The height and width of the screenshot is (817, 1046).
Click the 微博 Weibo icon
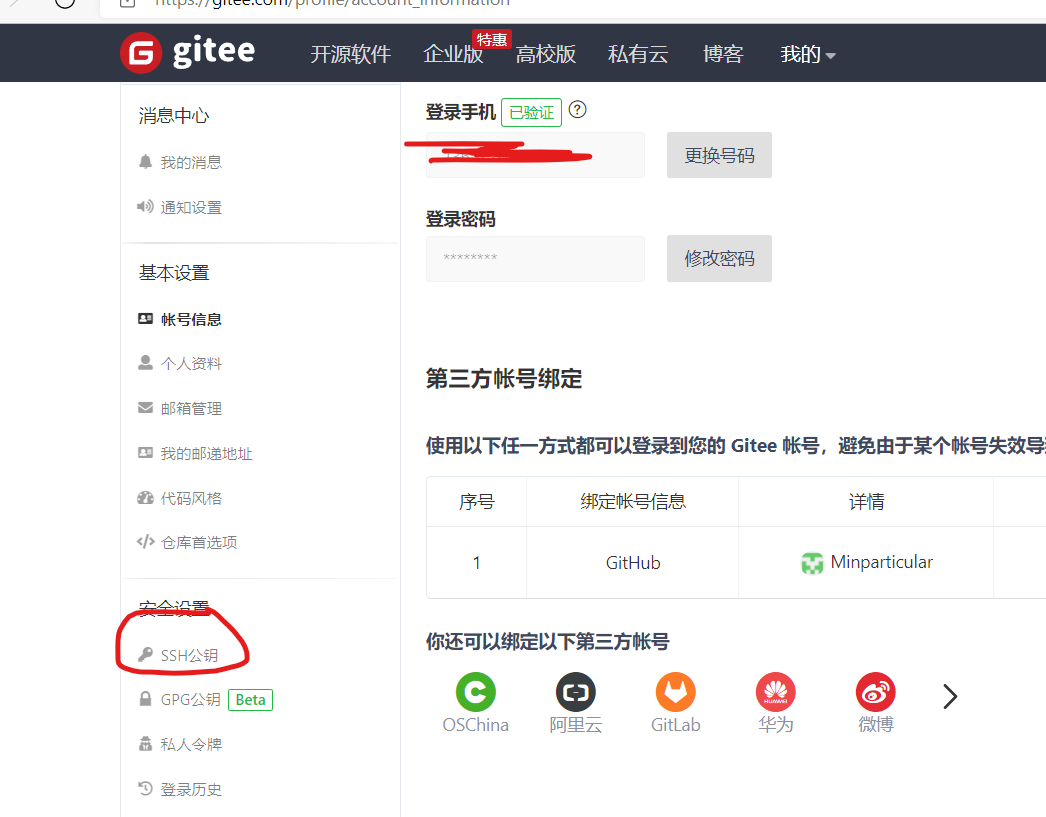[x=875, y=690]
